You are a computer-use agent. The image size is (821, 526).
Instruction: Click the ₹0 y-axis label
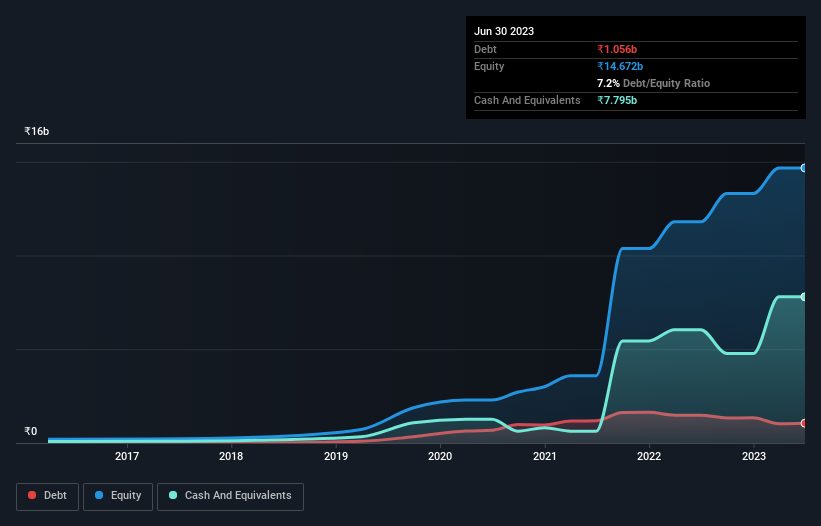pos(31,431)
